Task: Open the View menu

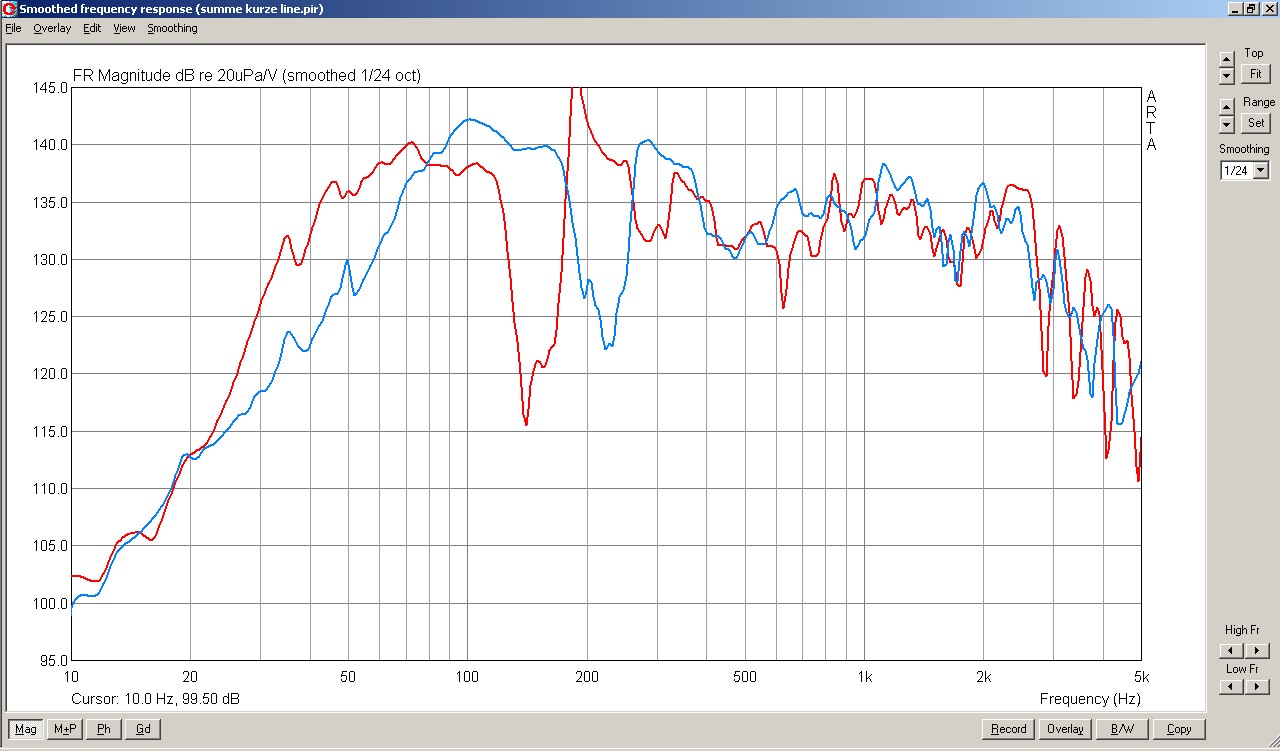Action: point(124,28)
